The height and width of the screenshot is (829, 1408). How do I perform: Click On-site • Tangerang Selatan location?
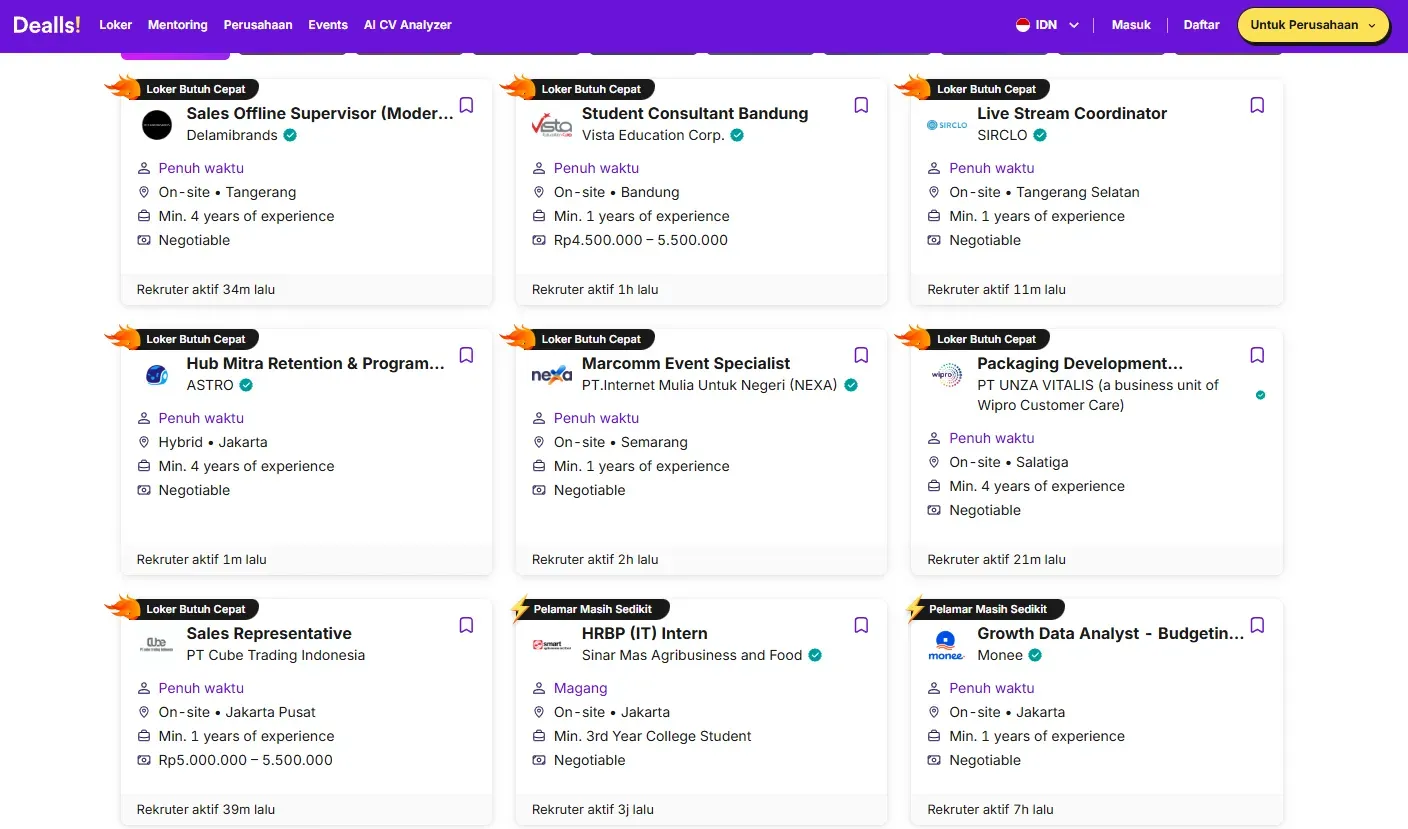click(x=1044, y=192)
